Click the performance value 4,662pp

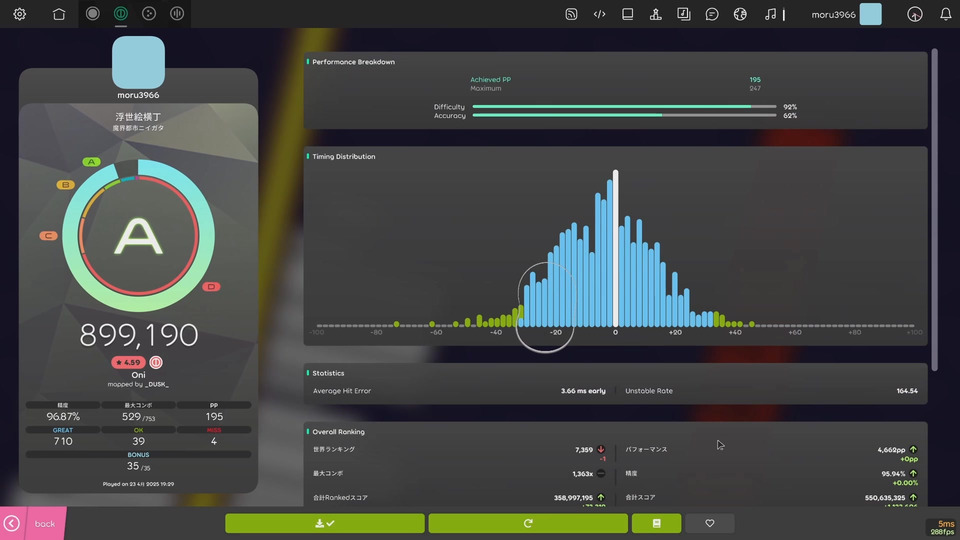tap(891, 449)
